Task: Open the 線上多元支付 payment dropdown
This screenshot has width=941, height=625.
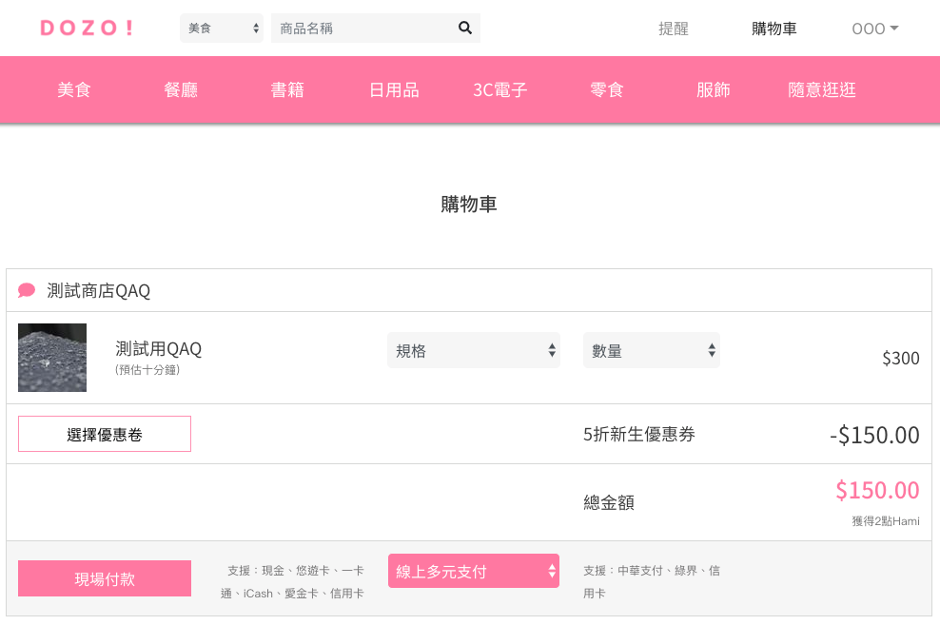Action: coord(474,571)
